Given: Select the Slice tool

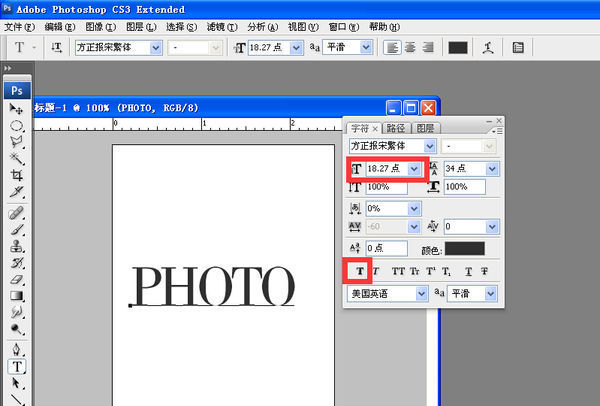Looking at the screenshot, I should pyautogui.click(x=16, y=191).
